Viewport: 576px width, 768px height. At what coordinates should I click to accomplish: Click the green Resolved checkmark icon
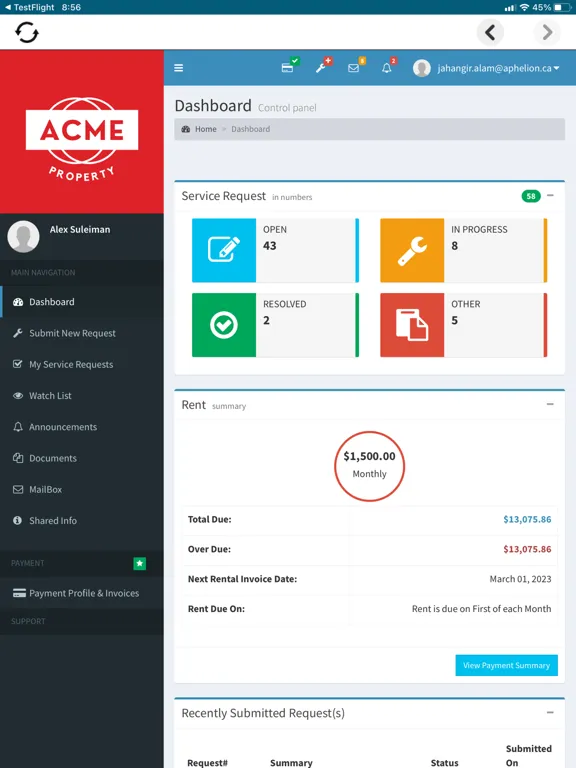[224, 325]
